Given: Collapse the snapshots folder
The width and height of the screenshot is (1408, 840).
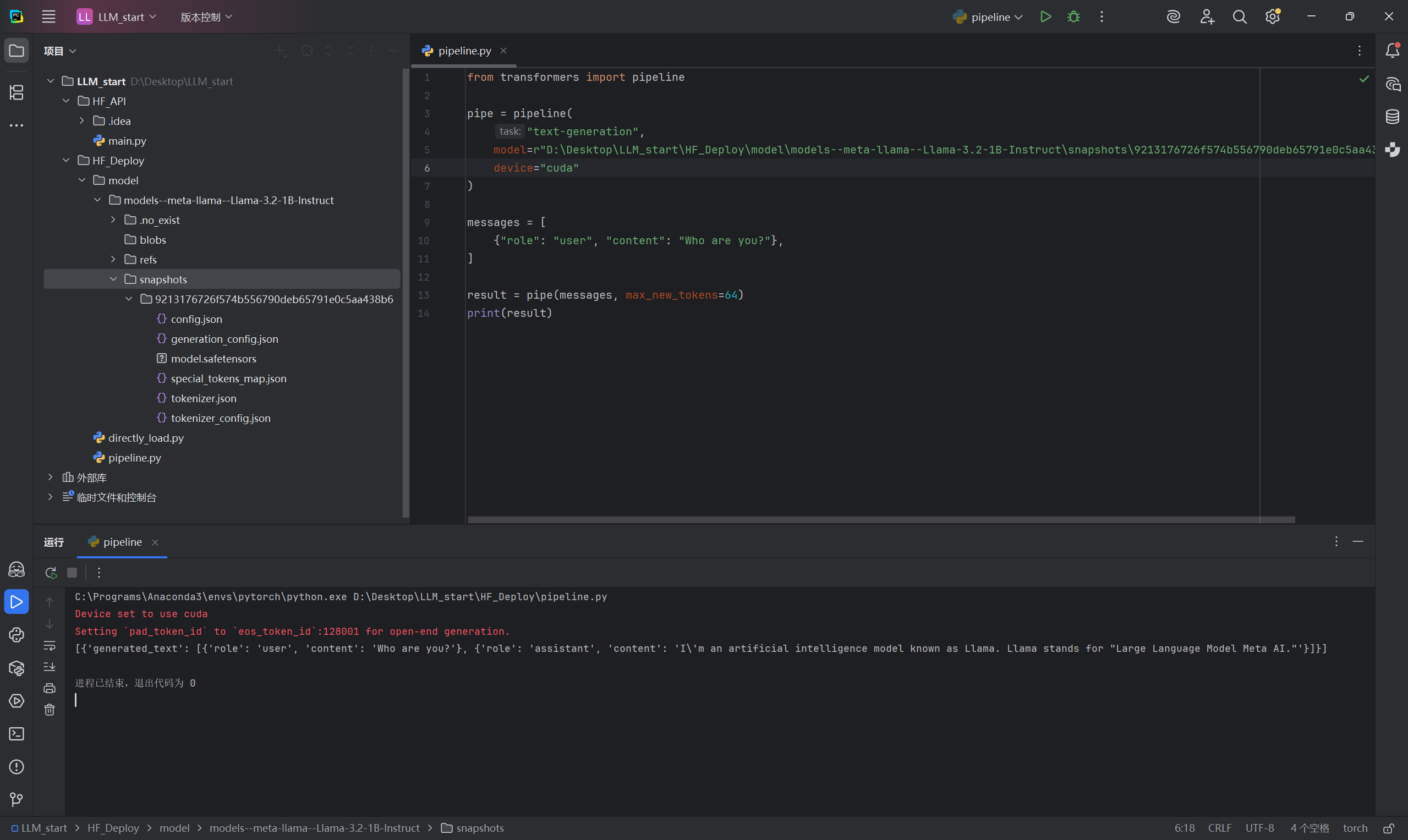Looking at the screenshot, I should (113, 279).
